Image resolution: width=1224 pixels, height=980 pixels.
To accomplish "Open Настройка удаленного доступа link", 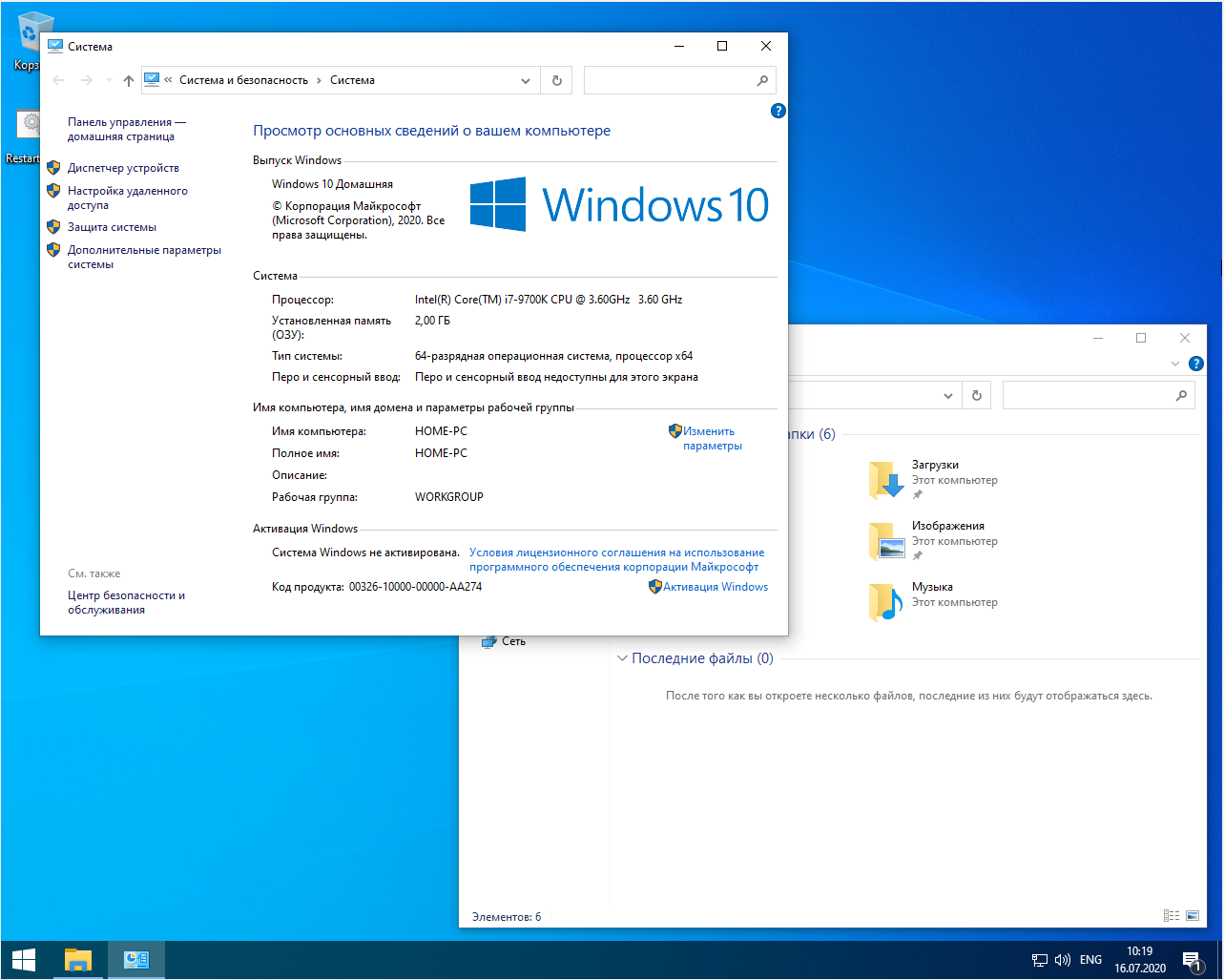I will (128, 198).
